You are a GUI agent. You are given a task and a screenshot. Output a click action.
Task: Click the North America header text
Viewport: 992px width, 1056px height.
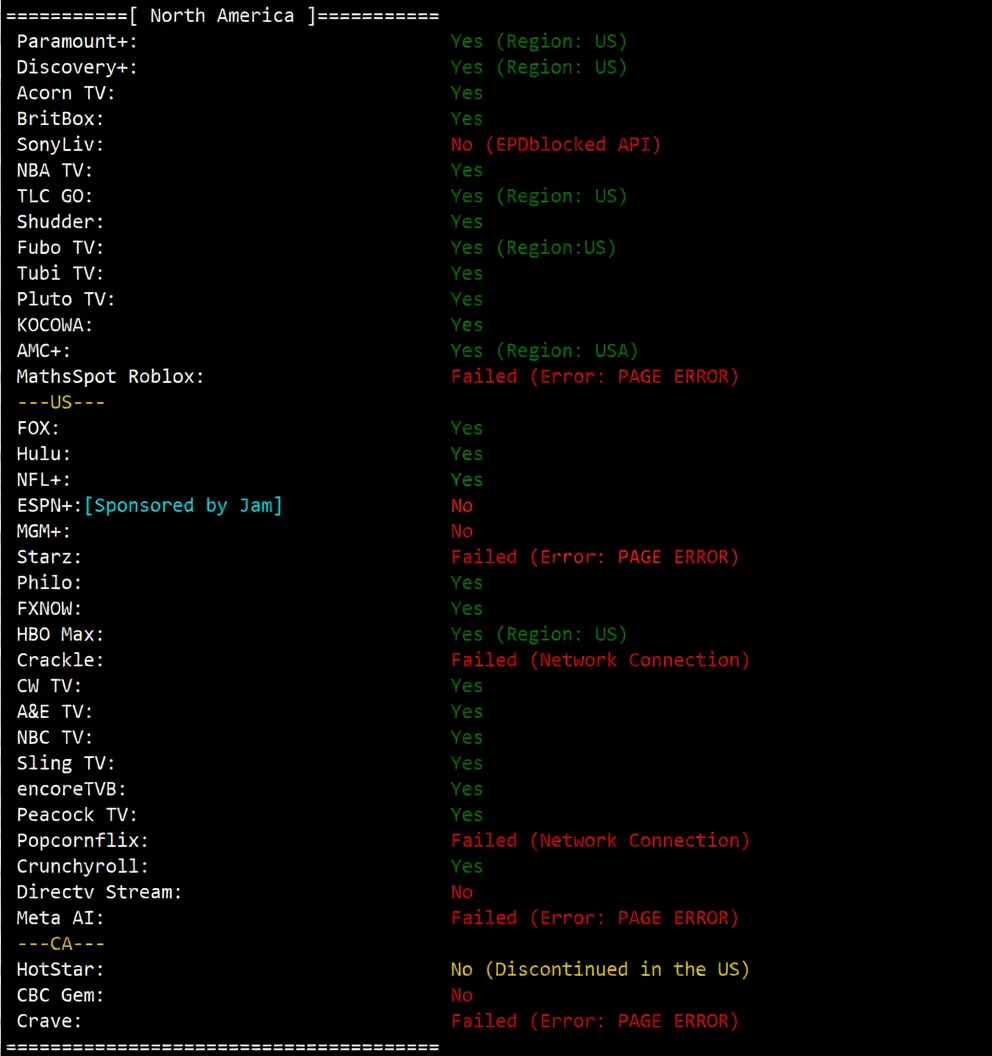click(222, 15)
